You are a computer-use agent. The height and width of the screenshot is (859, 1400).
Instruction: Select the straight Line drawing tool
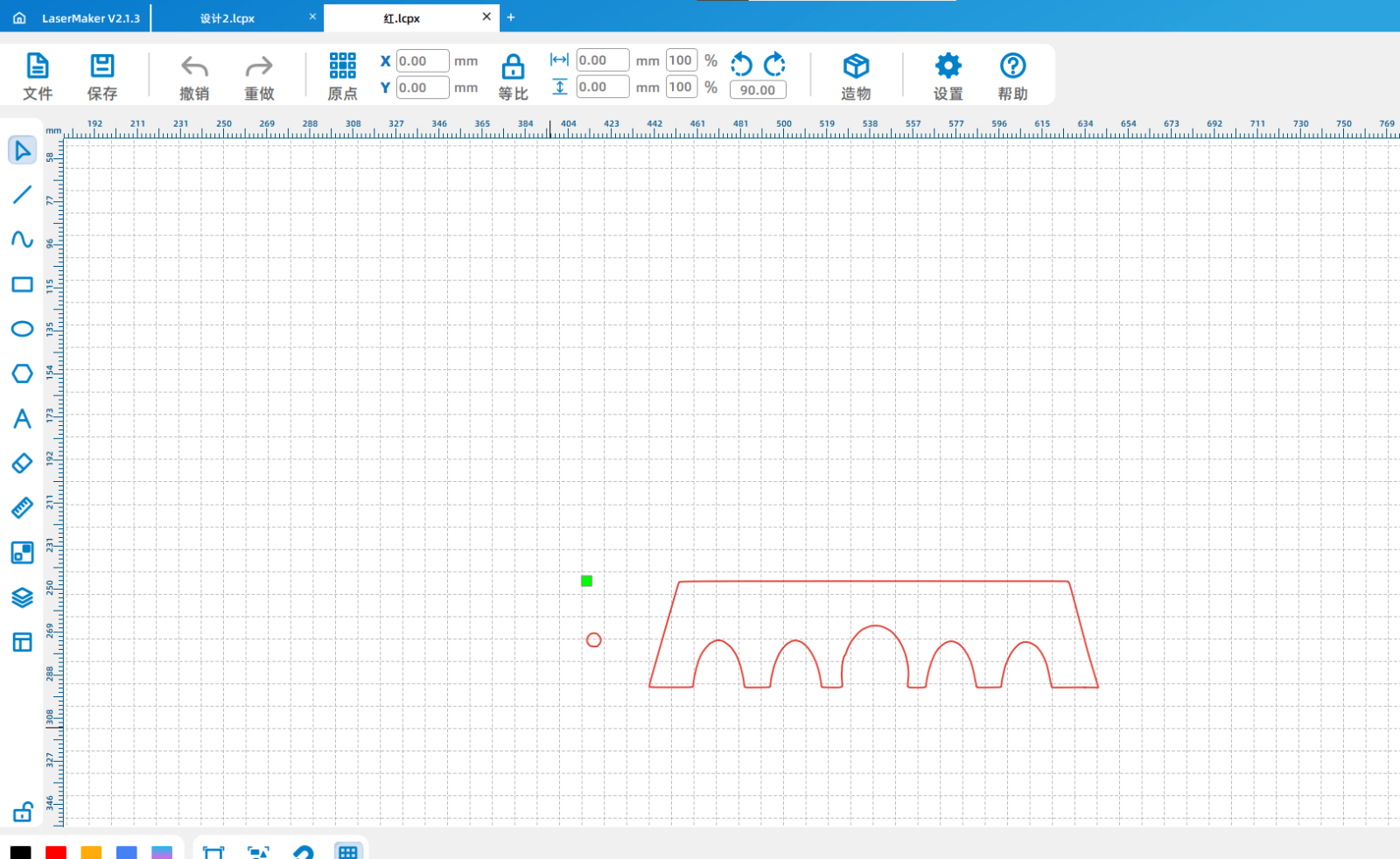pos(22,195)
